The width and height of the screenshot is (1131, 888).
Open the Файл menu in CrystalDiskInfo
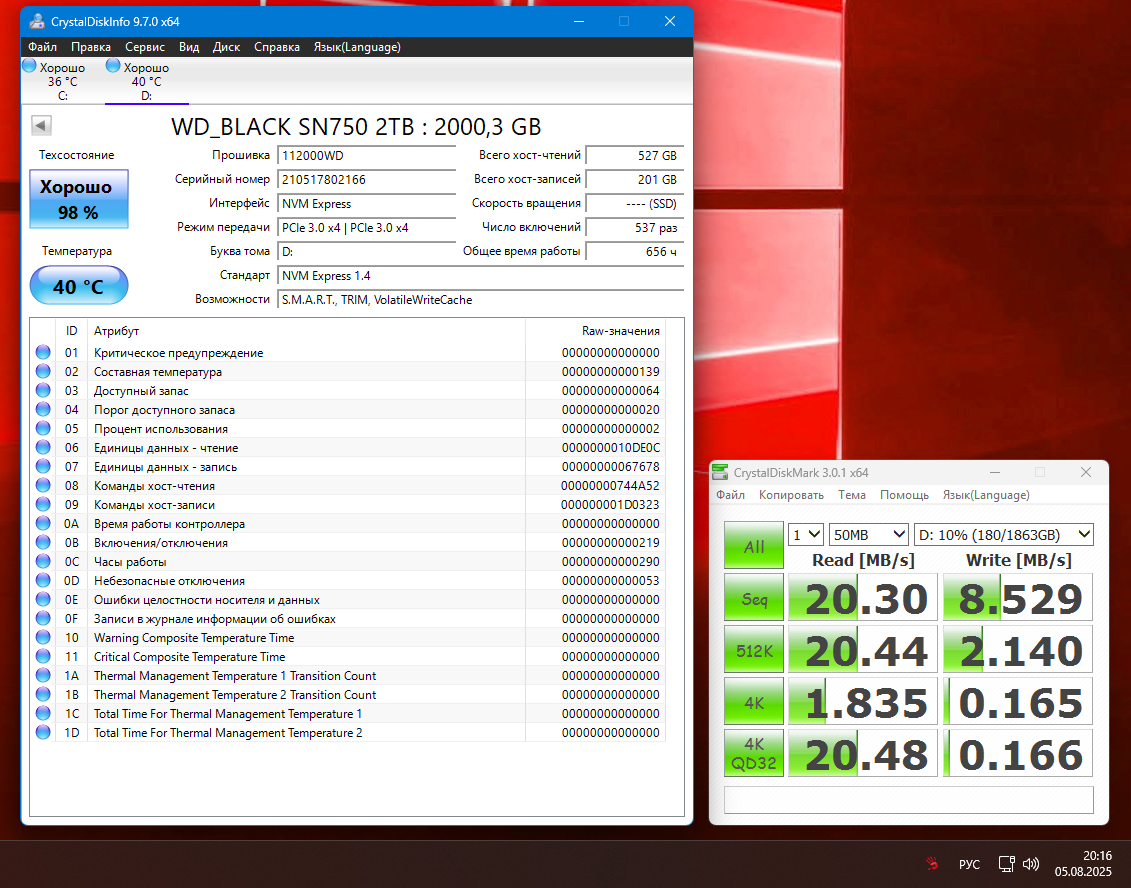click(x=43, y=47)
